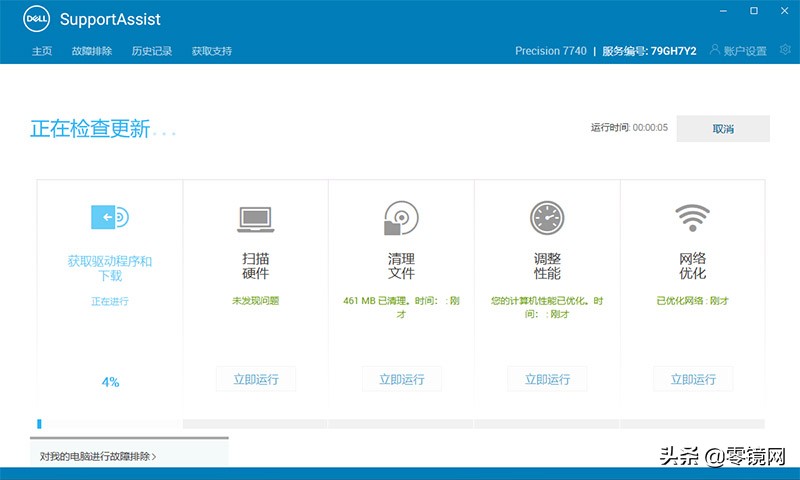Viewport: 800px width, 480px height.
Task: Open the settings gear icon
Action: (785, 49)
